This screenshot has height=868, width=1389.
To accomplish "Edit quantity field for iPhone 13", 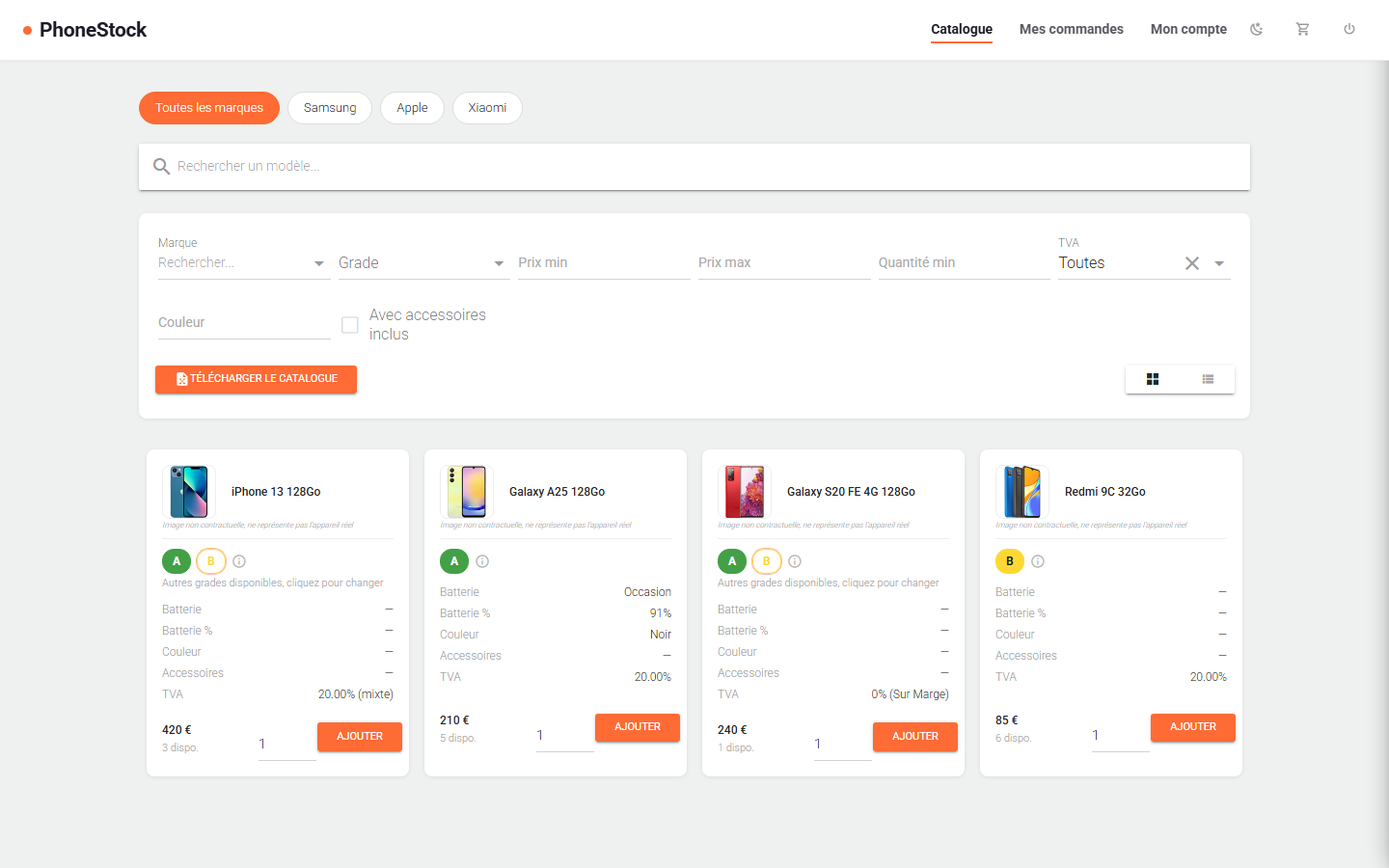I will (287, 745).
